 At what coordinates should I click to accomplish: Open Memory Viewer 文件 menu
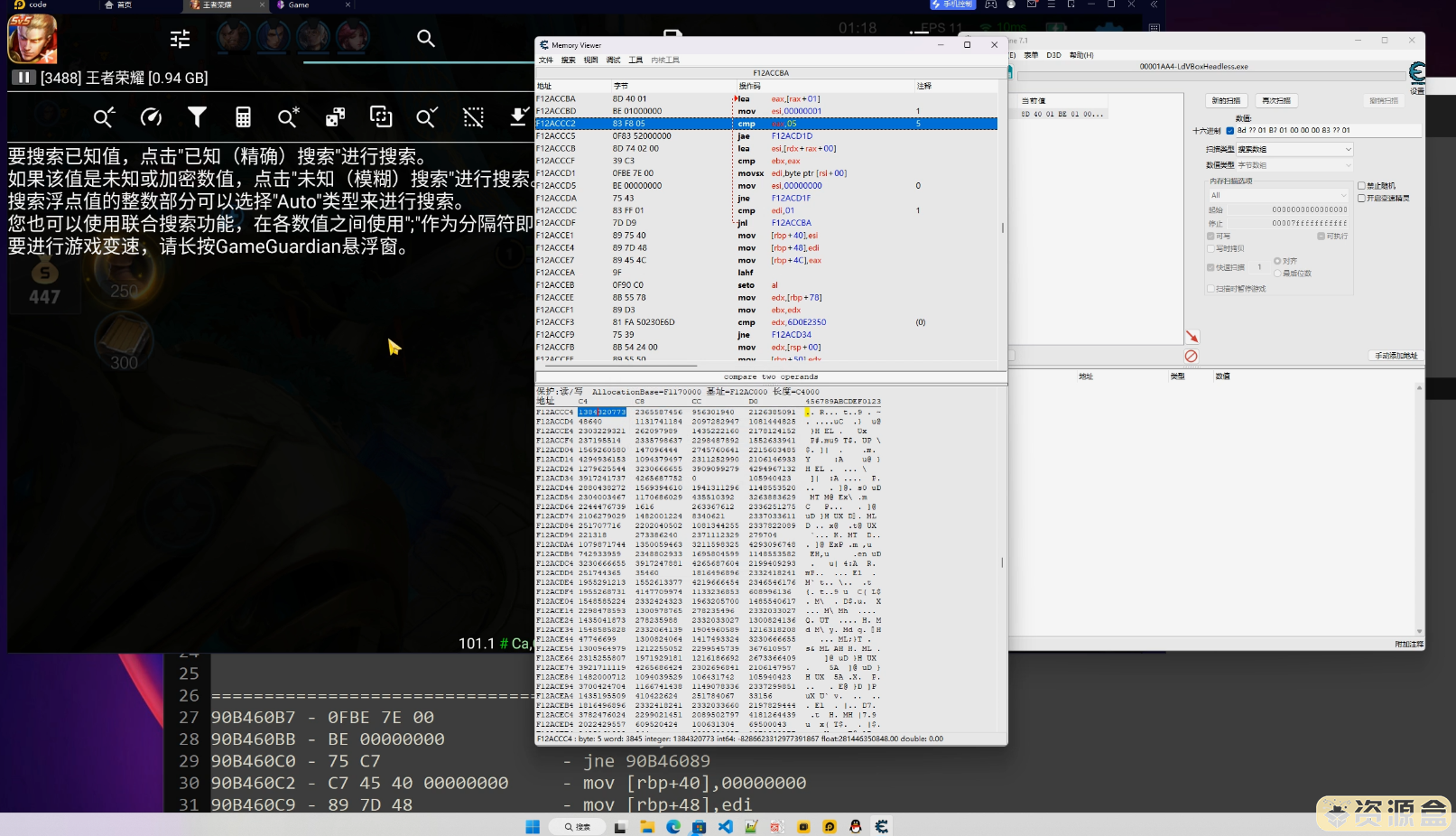[x=546, y=60]
